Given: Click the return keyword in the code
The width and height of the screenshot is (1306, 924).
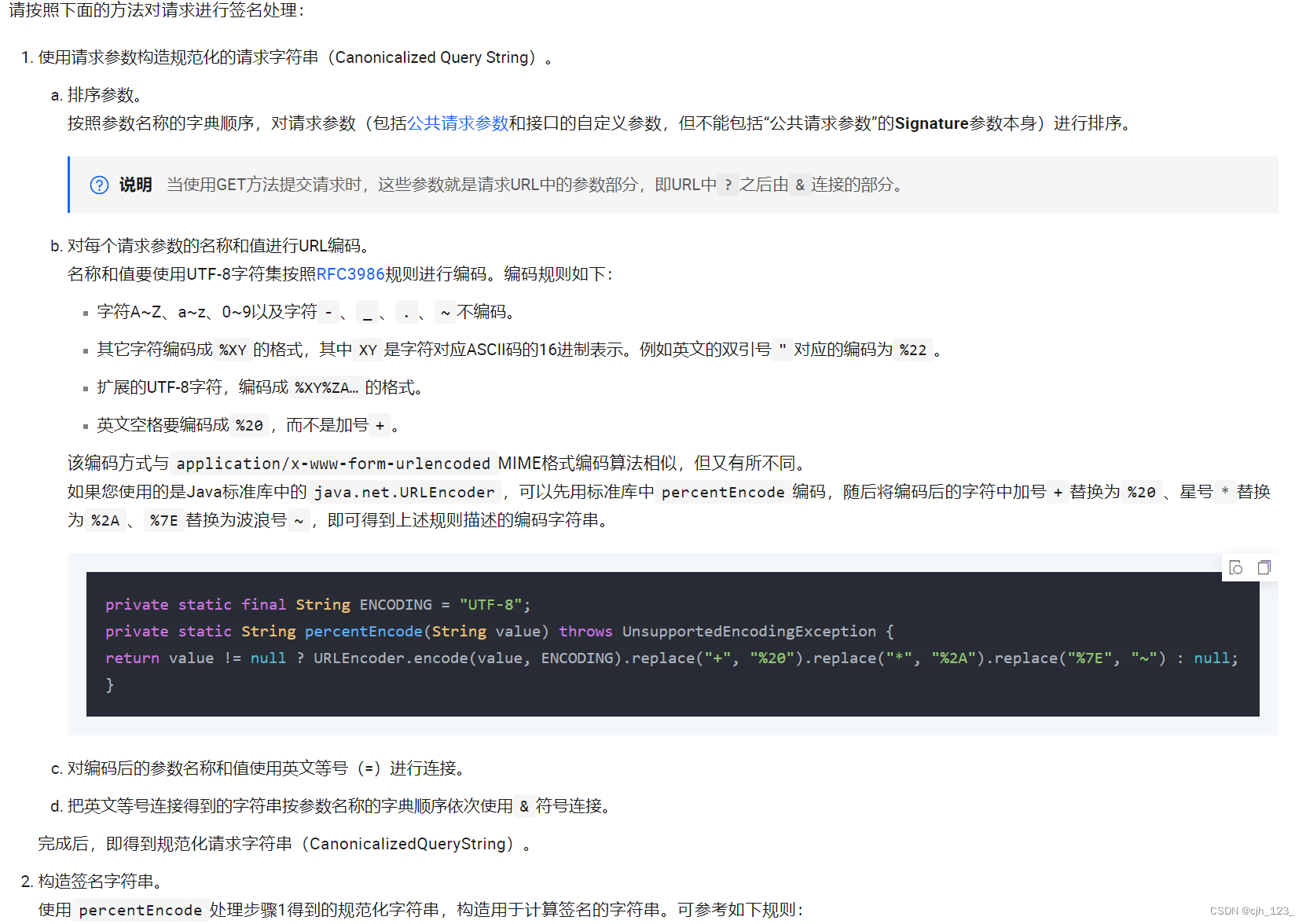Looking at the screenshot, I should [x=132, y=658].
